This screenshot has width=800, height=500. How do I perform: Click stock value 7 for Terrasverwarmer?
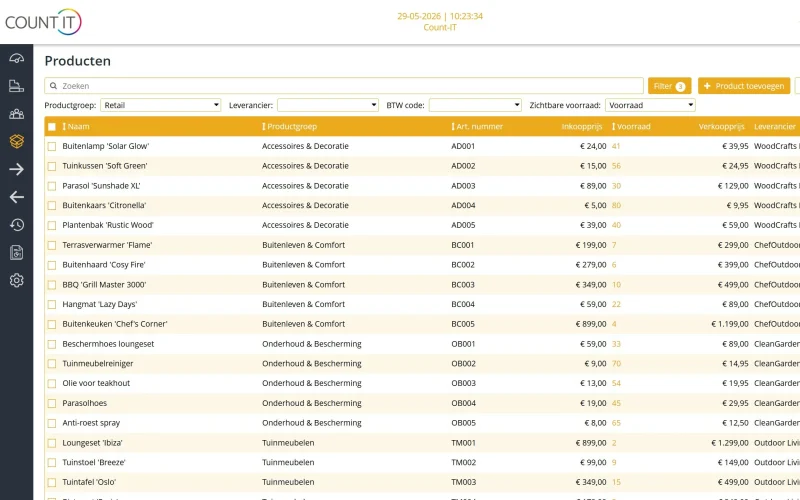click(x=614, y=245)
